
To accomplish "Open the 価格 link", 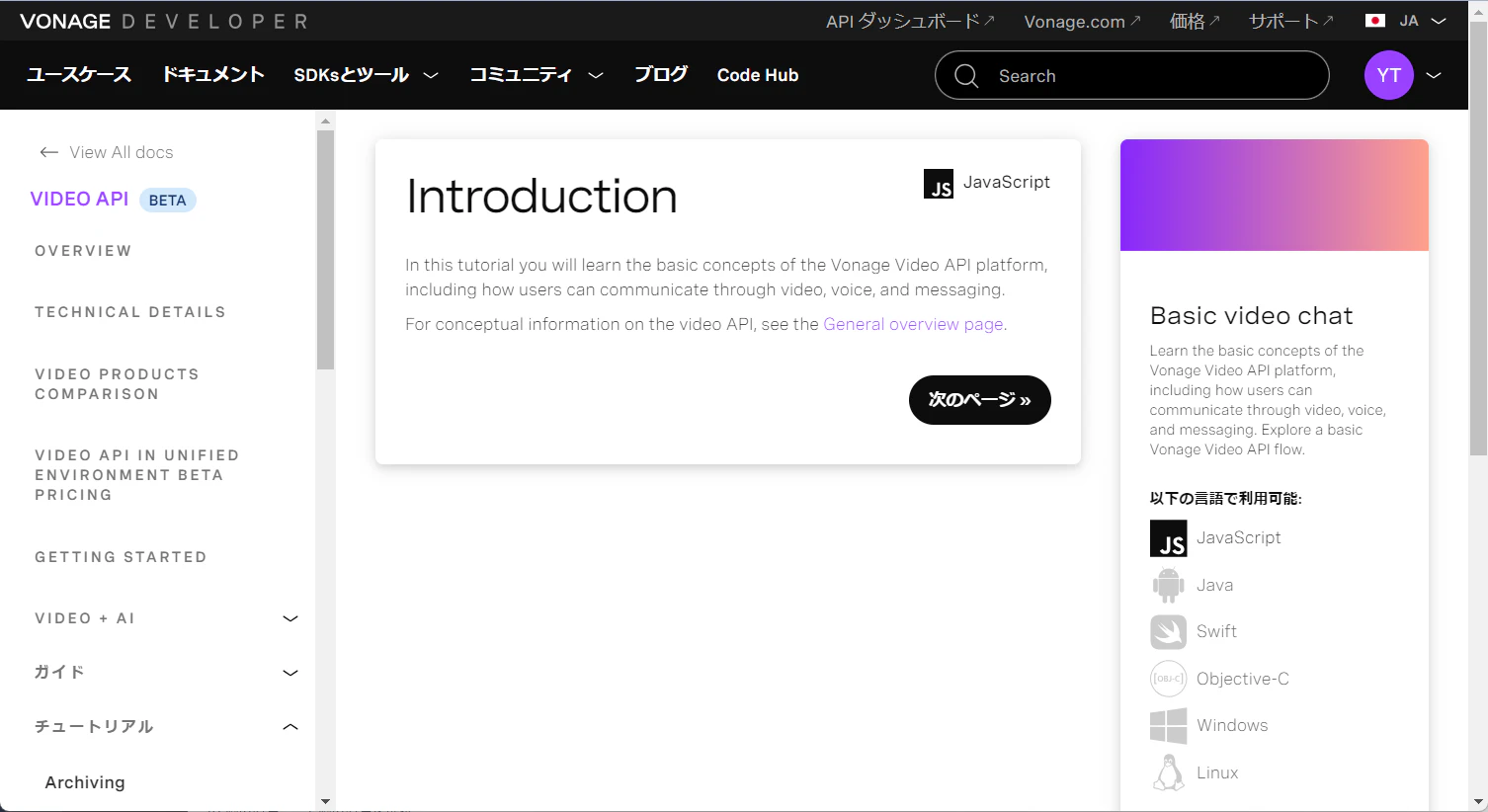I will coord(1195,21).
